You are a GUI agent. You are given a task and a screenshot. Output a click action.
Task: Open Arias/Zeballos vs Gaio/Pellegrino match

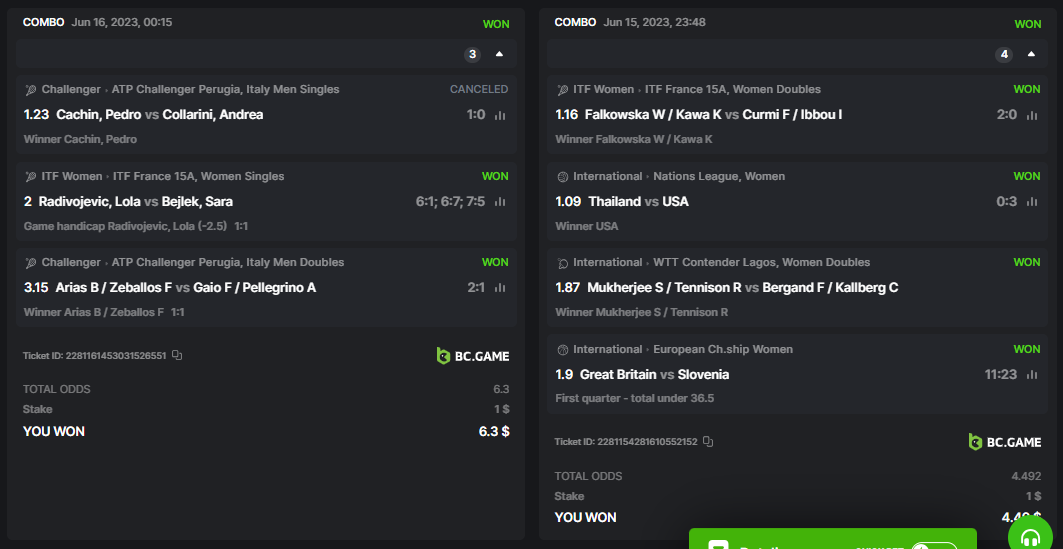(170, 288)
